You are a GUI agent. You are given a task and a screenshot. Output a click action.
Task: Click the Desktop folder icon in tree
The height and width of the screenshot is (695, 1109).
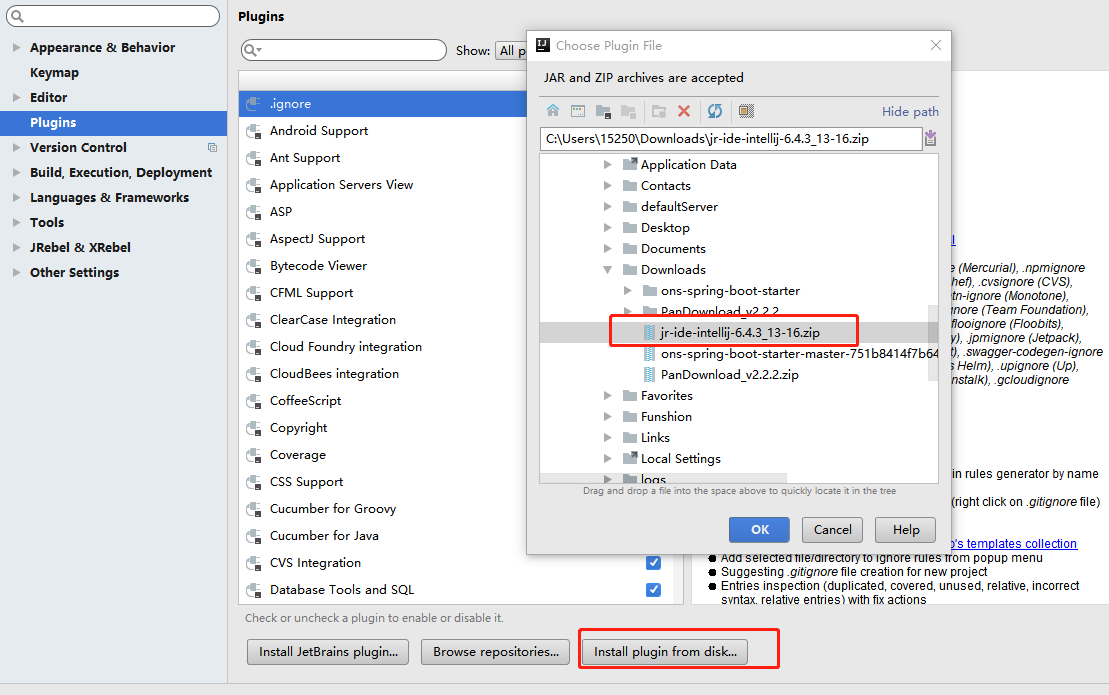pyautogui.click(x=629, y=228)
